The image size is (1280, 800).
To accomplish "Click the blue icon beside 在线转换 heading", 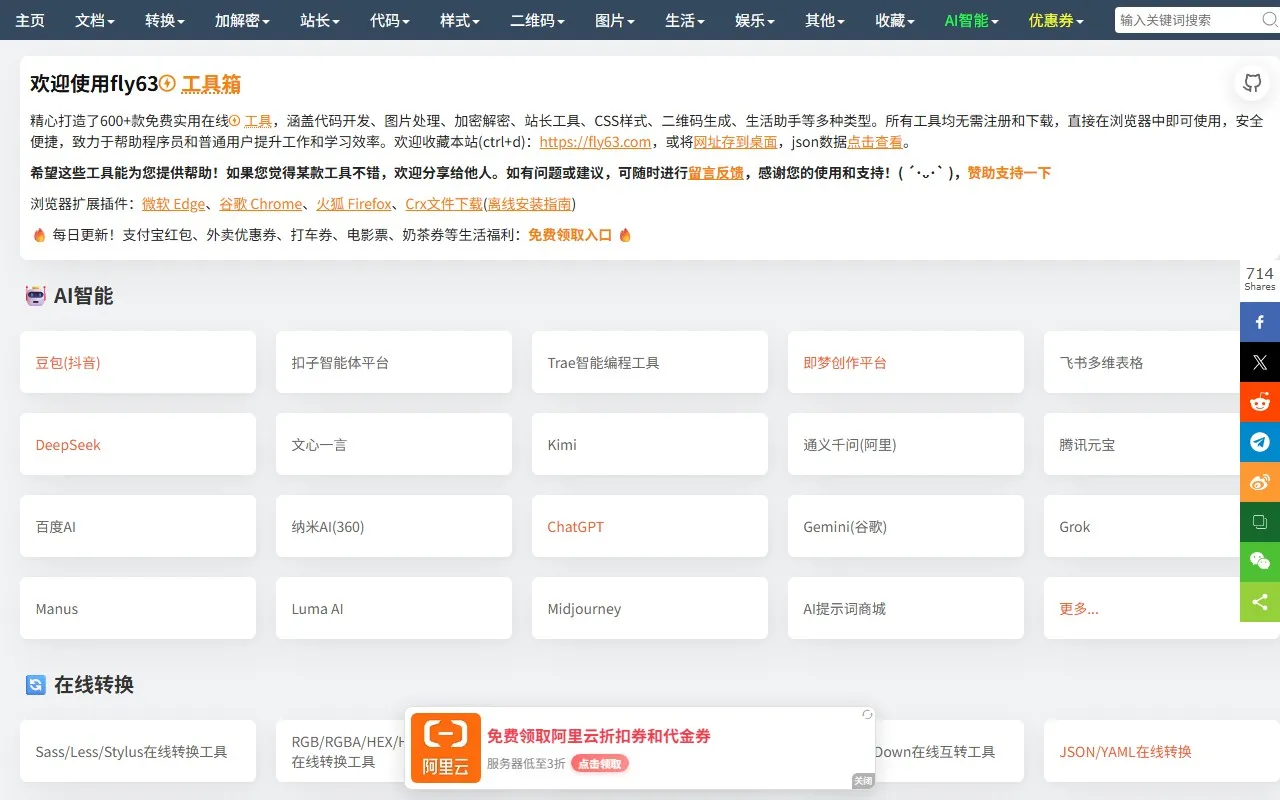I will pos(33,685).
